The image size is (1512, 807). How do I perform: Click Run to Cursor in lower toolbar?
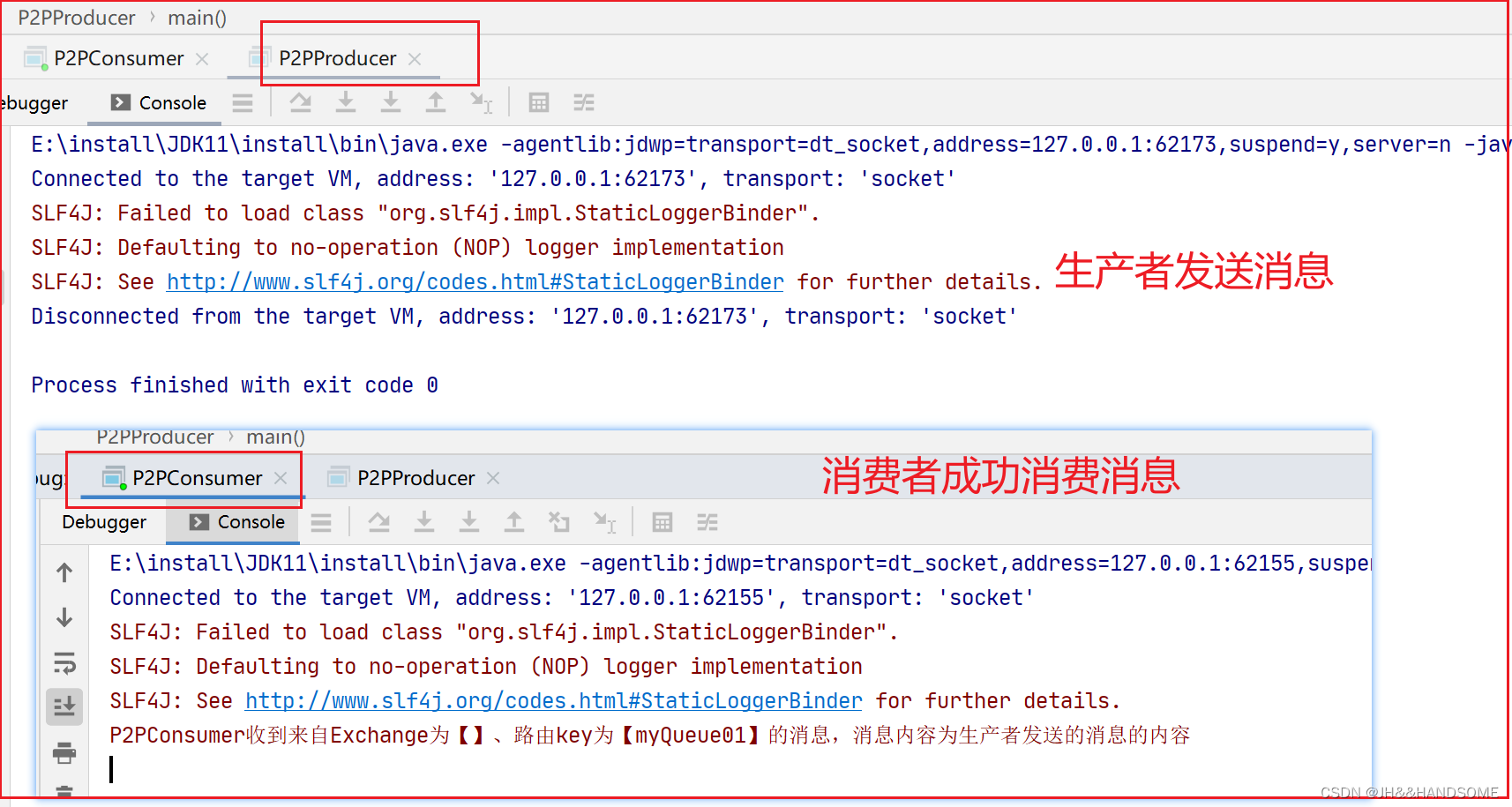point(604,523)
